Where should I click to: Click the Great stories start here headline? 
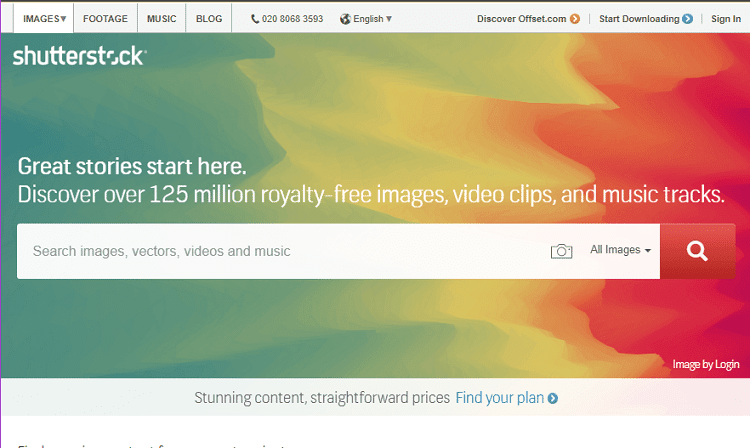[132, 166]
